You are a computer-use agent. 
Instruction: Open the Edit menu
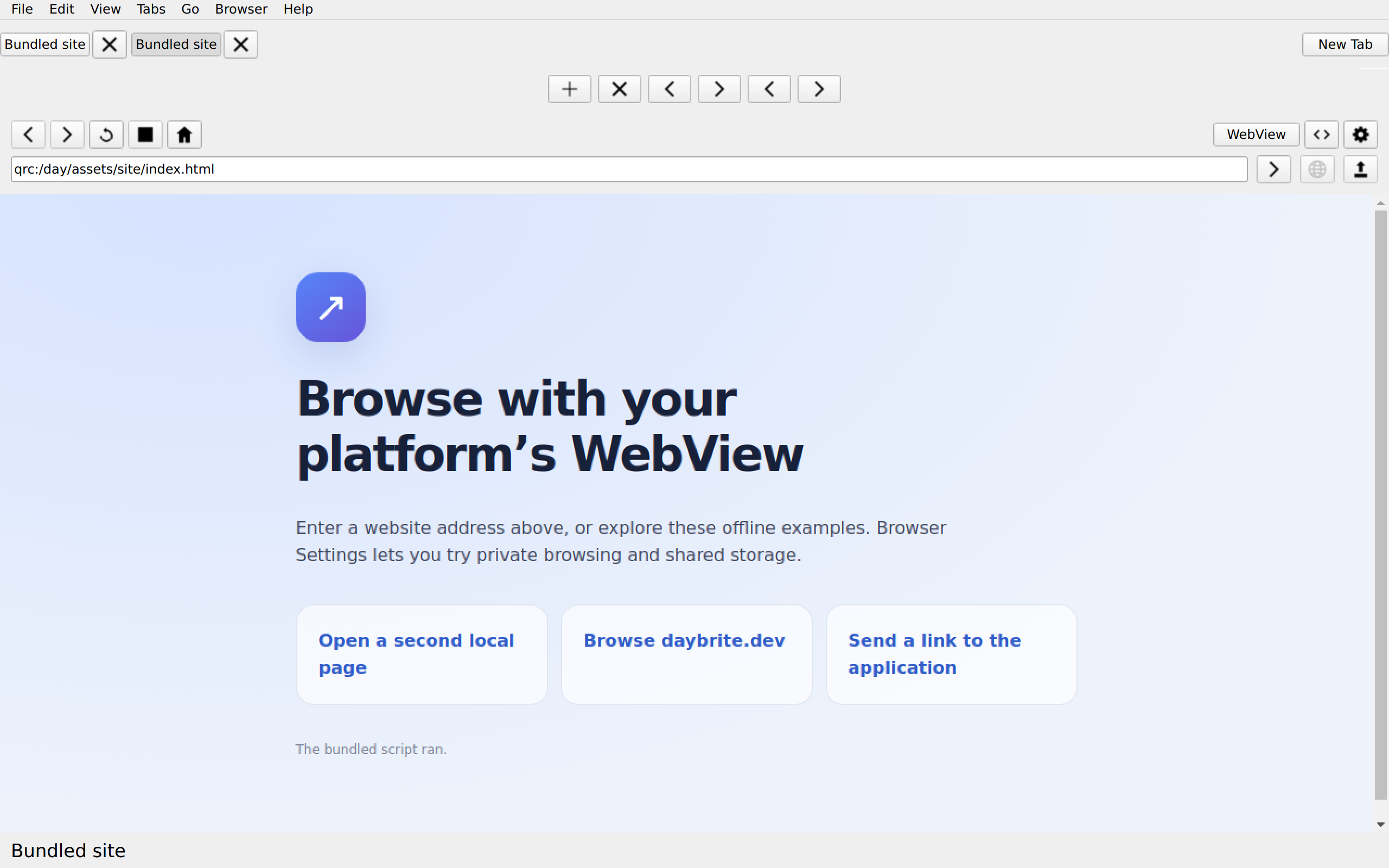coord(61,9)
